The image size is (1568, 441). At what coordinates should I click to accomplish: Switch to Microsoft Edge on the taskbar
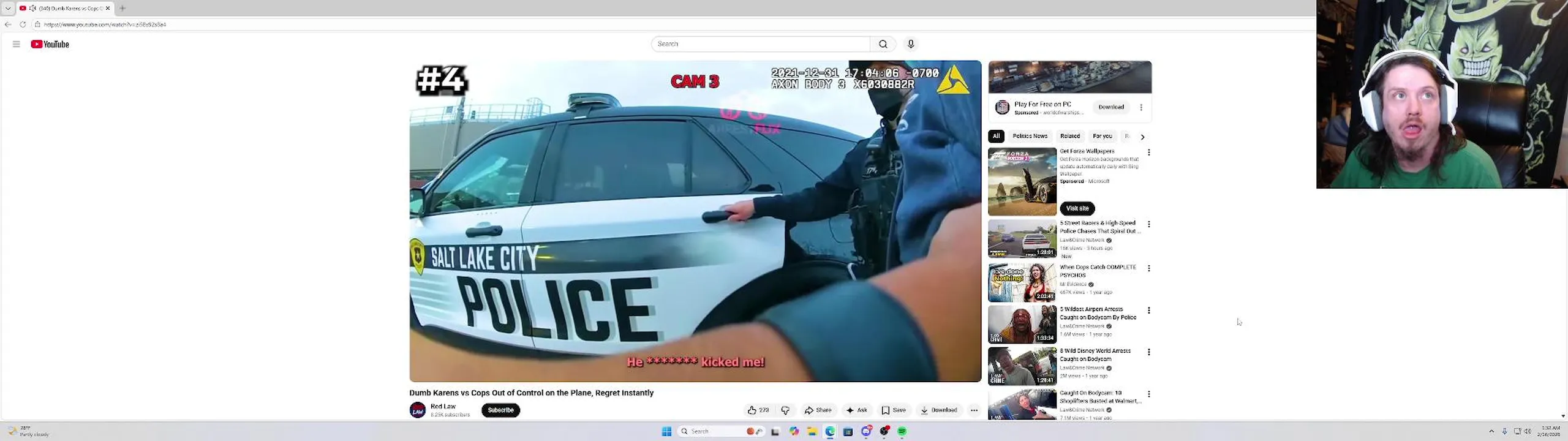pos(830,431)
